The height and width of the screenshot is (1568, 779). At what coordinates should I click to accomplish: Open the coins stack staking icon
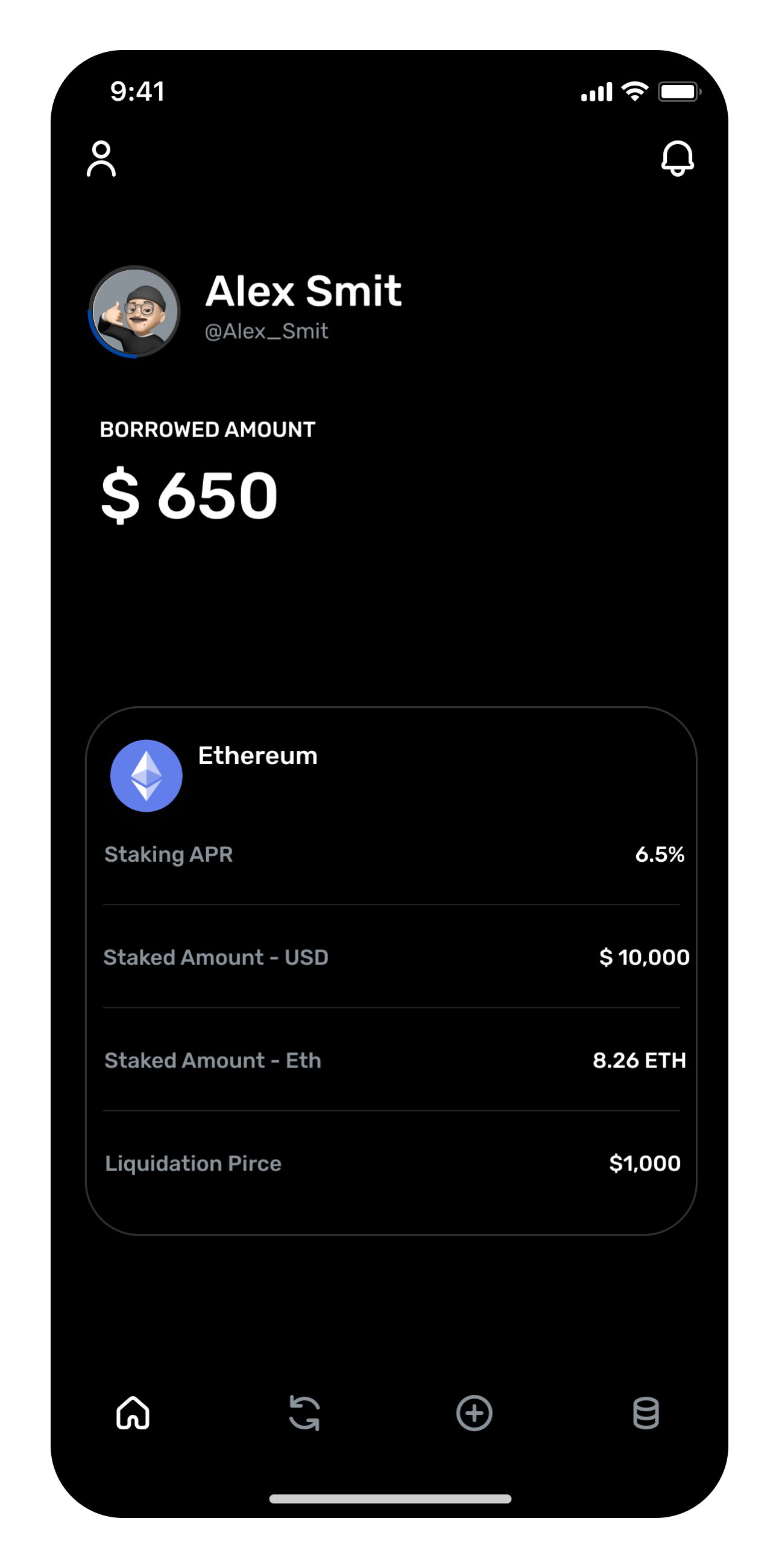click(646, 1413)
